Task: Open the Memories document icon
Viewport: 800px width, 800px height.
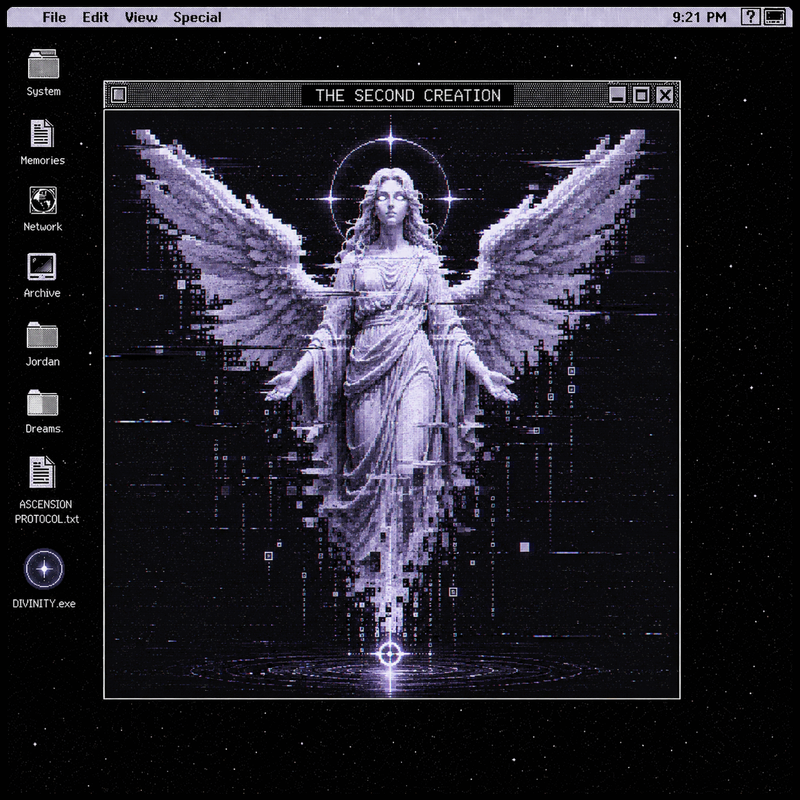Action: click(42, 133)
